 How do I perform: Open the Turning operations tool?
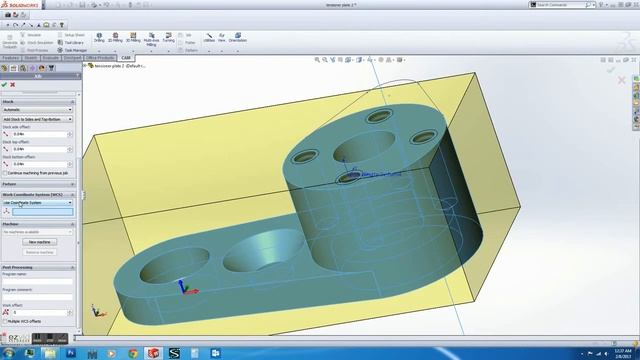168,38
